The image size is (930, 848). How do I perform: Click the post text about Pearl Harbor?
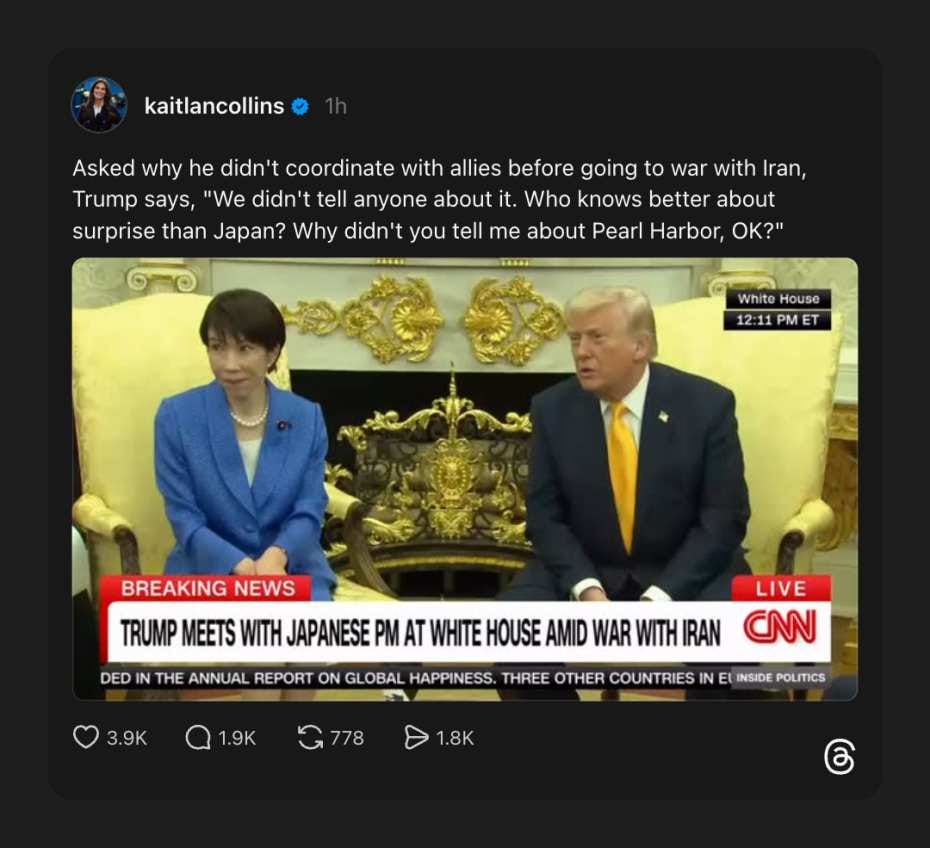[x=439, y=199]
